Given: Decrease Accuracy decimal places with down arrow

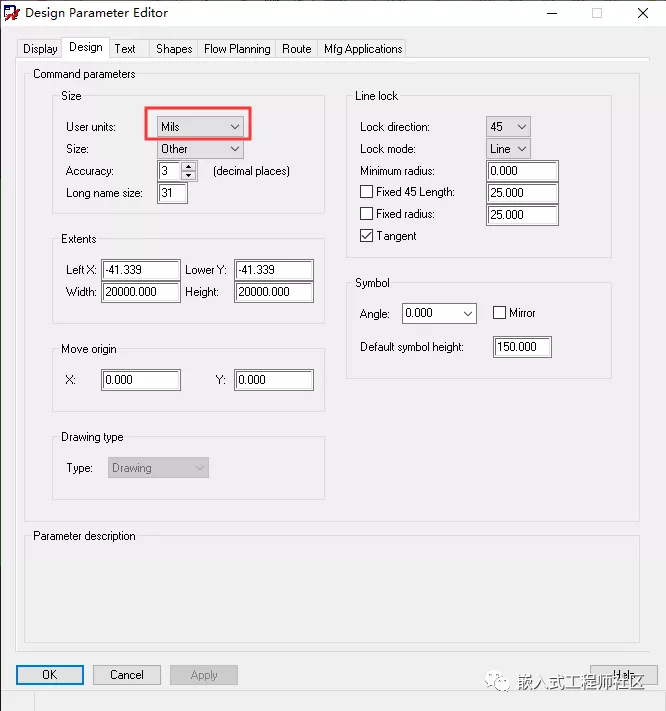Looking at the screenshot, I should (x=189, y=175).
